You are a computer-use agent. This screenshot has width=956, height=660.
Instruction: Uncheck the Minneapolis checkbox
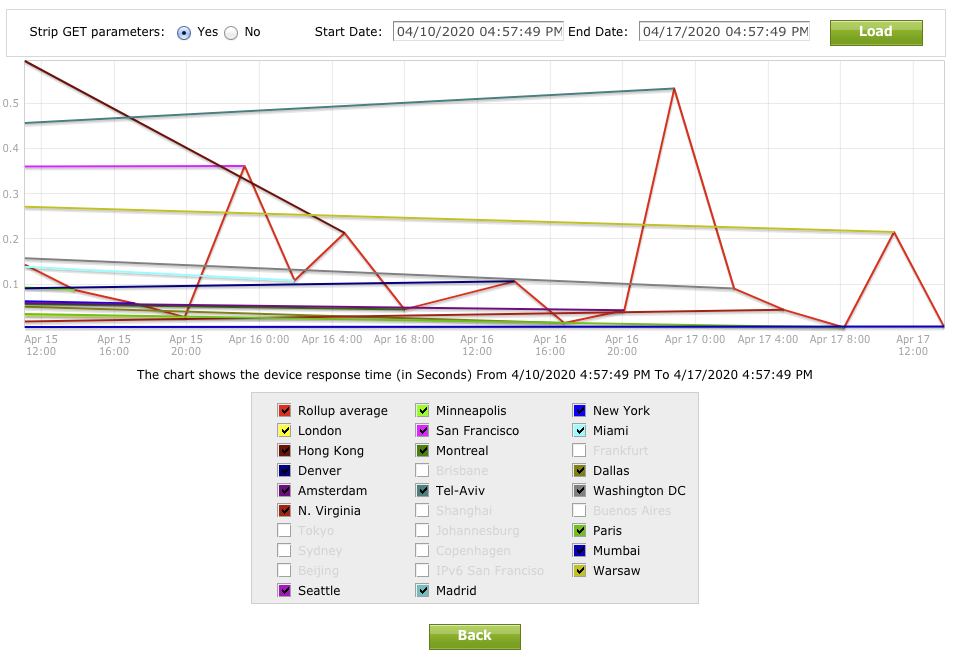423,411
